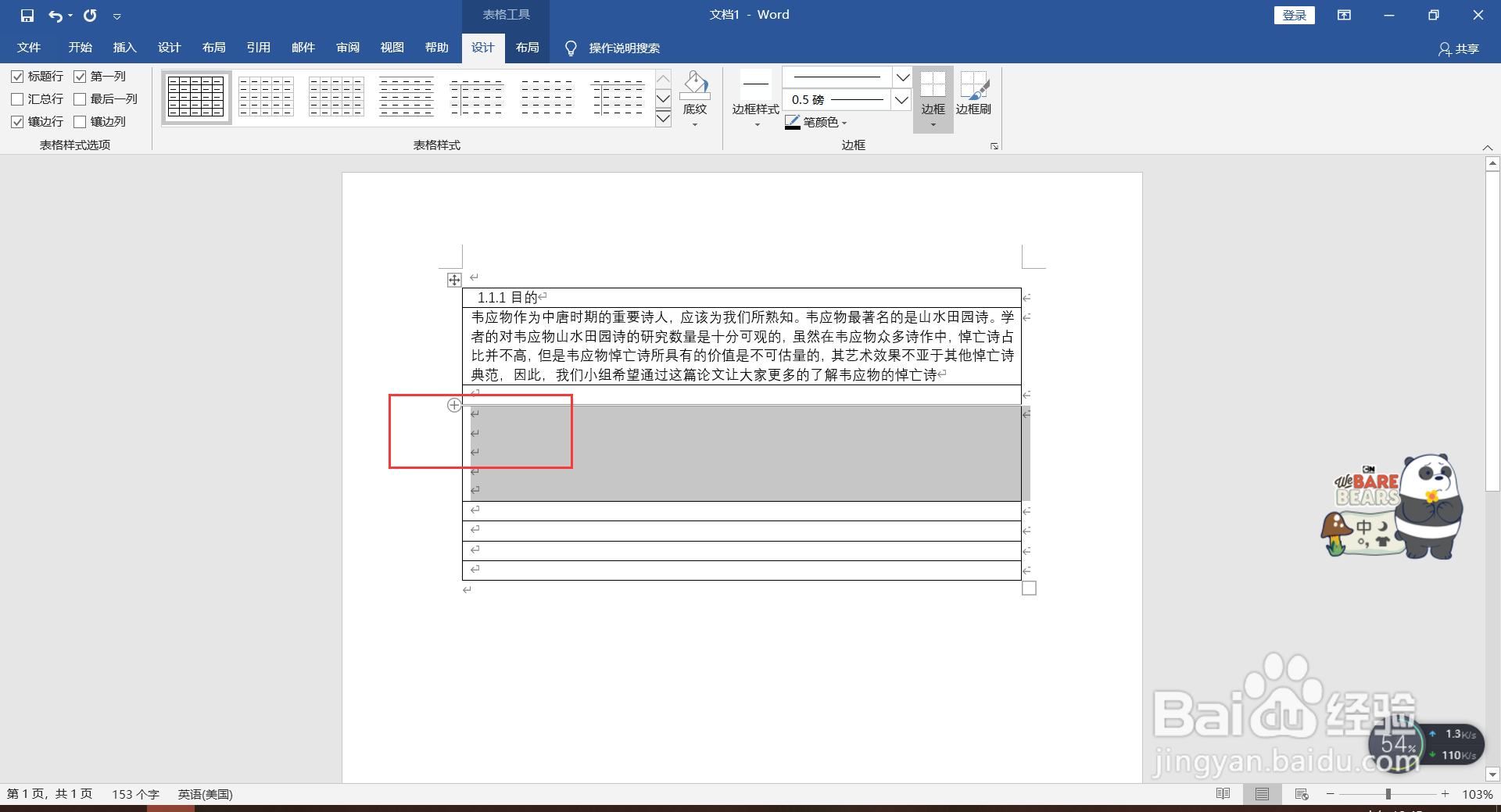Open the undo history dropdown arrow
Image resolution: width=1501 pixels, height=812 pixels.
coord(70,16)
